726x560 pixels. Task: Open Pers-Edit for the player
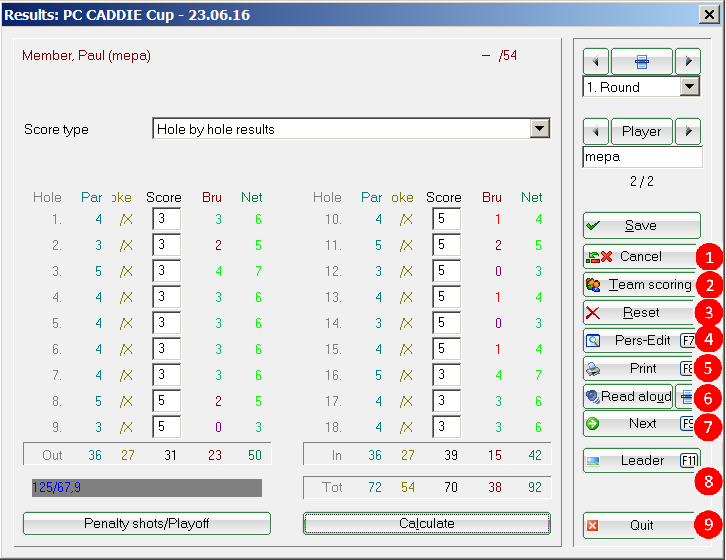[640, 340]
